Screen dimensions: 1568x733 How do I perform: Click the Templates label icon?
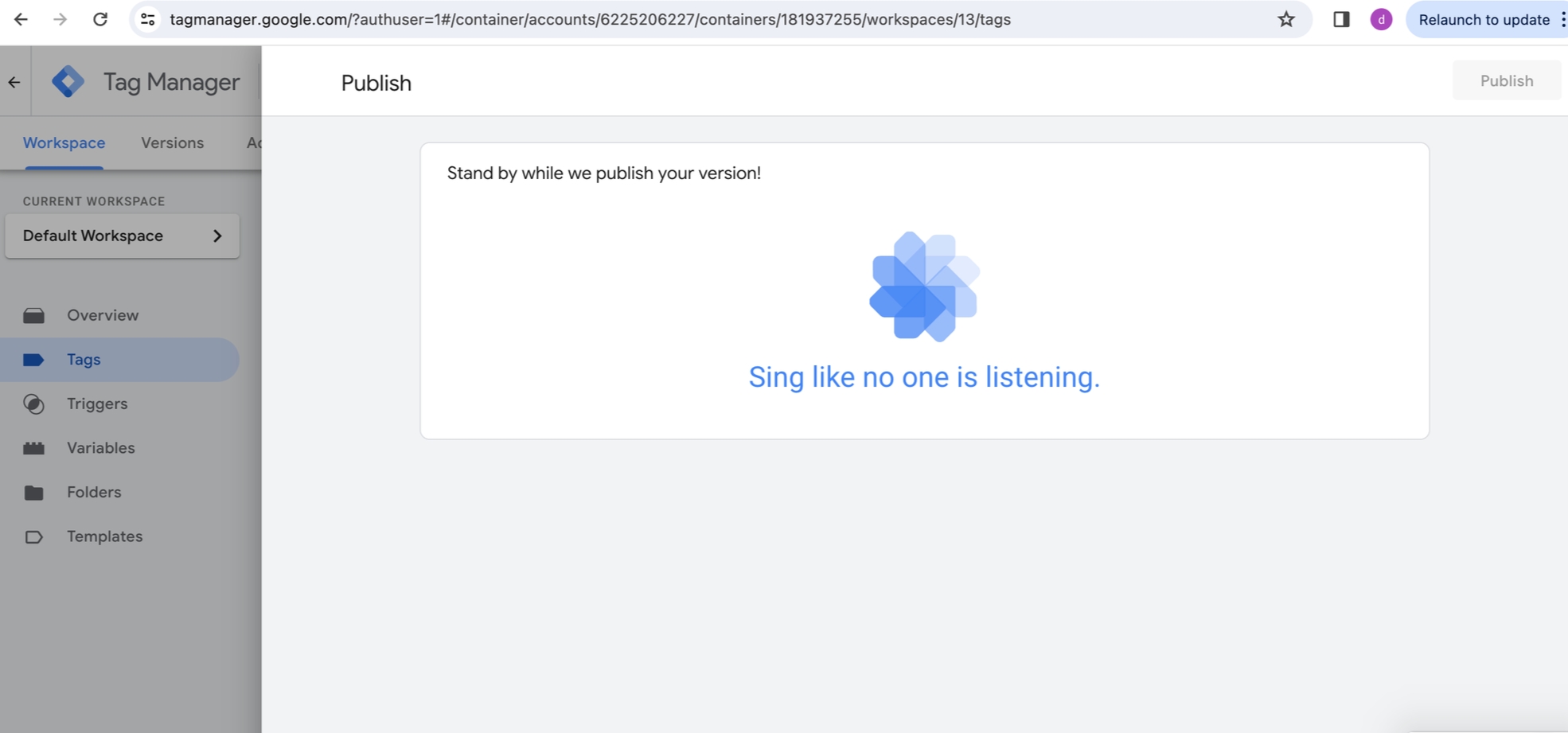33,537
